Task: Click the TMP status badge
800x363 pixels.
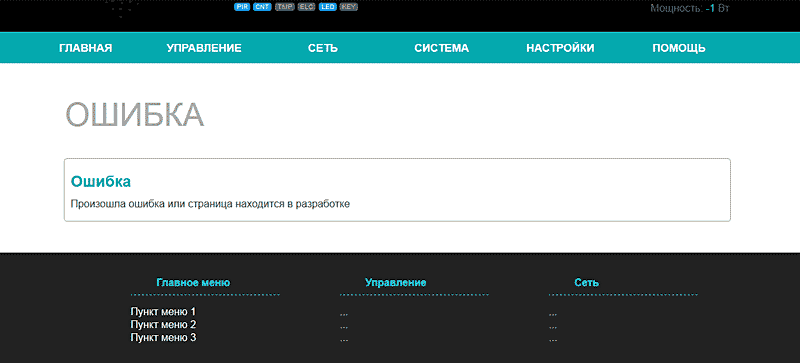Action: coord(285,7)
